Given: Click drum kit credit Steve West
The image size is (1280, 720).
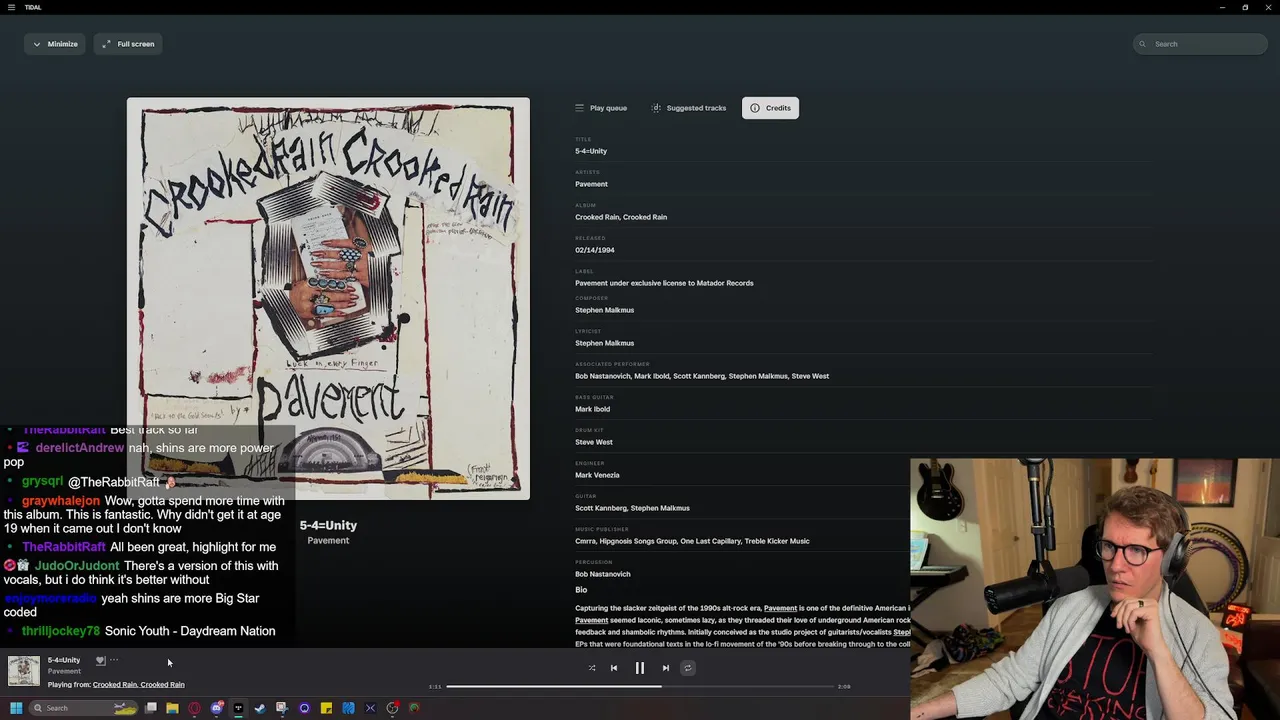Looking at the screenshot, I should pyautogui.click(x=594, y=442).
